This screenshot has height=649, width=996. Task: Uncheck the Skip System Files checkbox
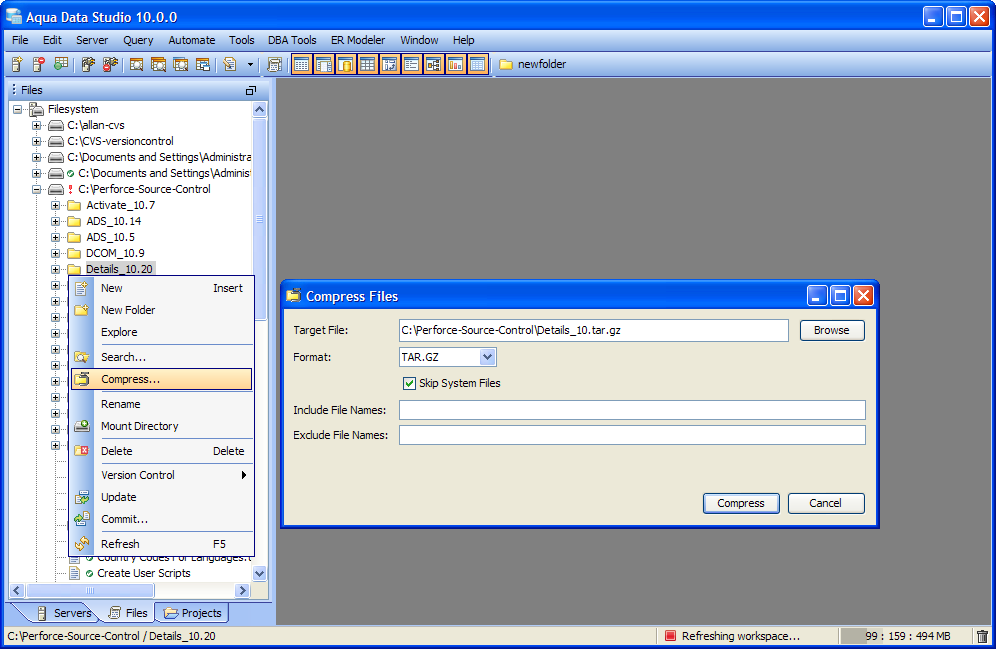click(410, 384)
